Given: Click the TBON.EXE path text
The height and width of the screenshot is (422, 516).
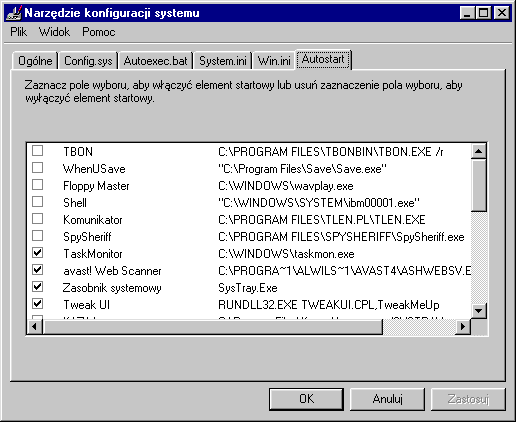Looking at the screenshot, I should click(x=331, y=152).
